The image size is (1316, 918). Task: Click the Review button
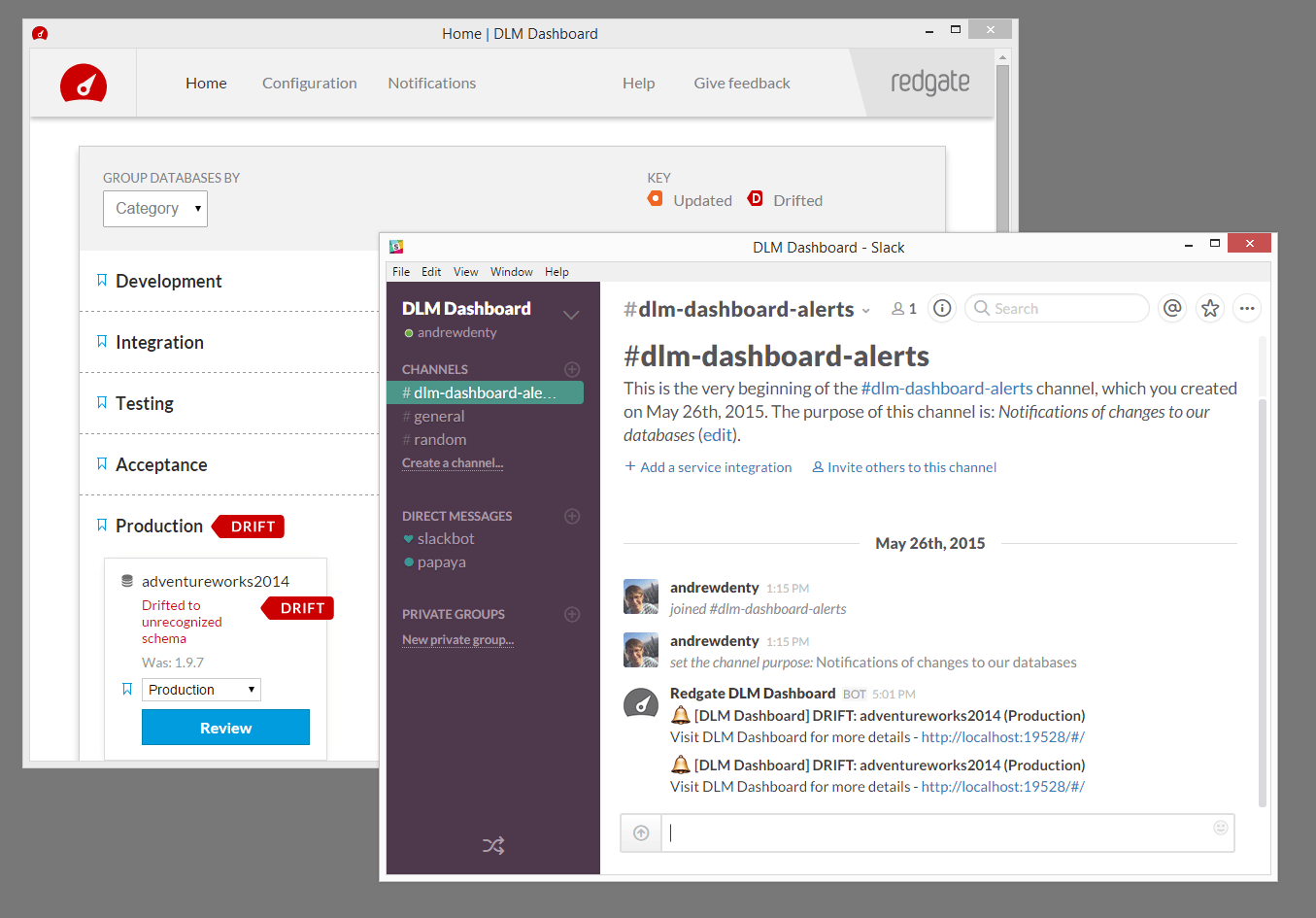tap(225, 728)
